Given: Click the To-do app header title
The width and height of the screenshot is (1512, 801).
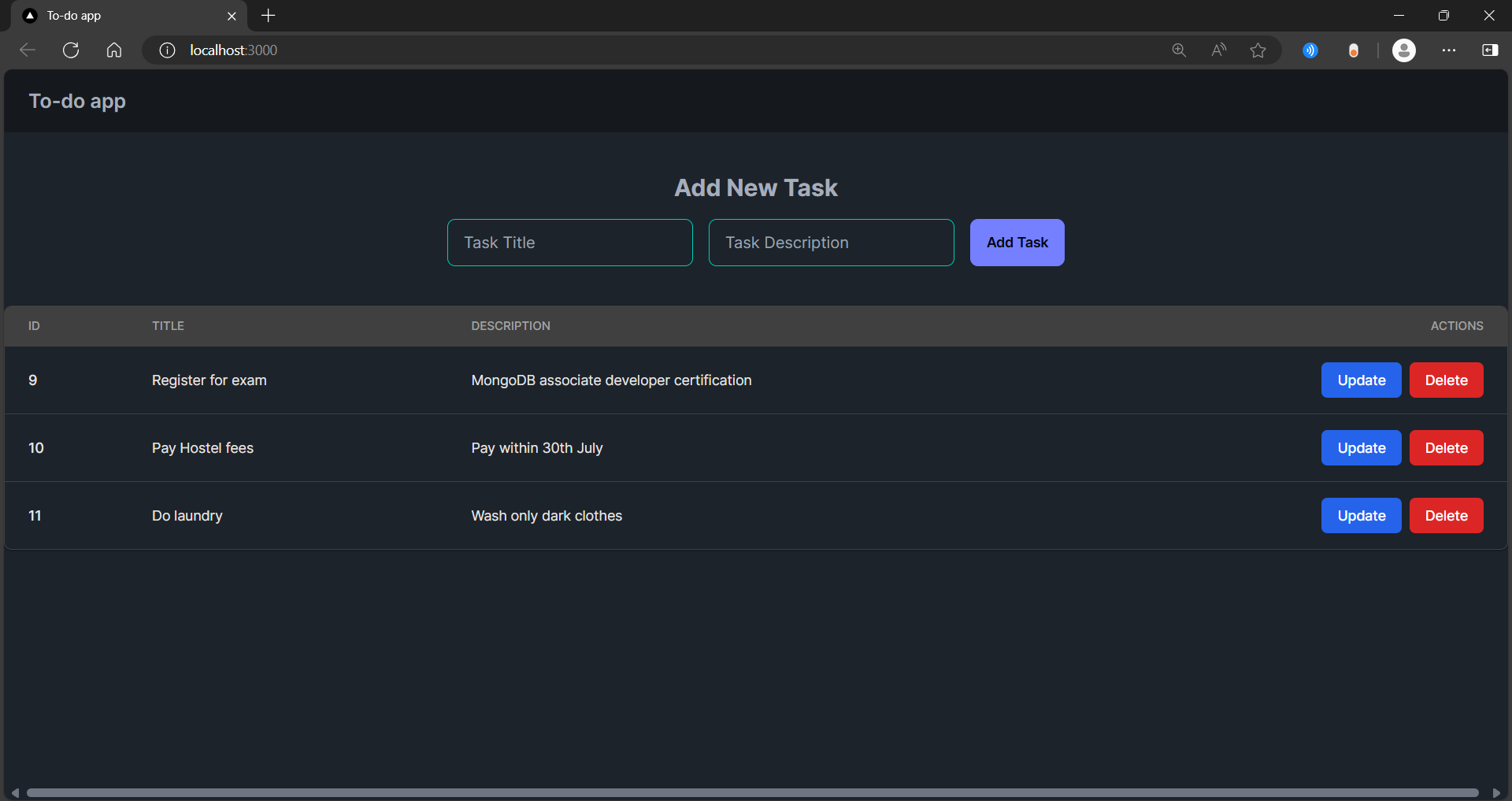Looking at the screenshot, I should click(77, 102).
